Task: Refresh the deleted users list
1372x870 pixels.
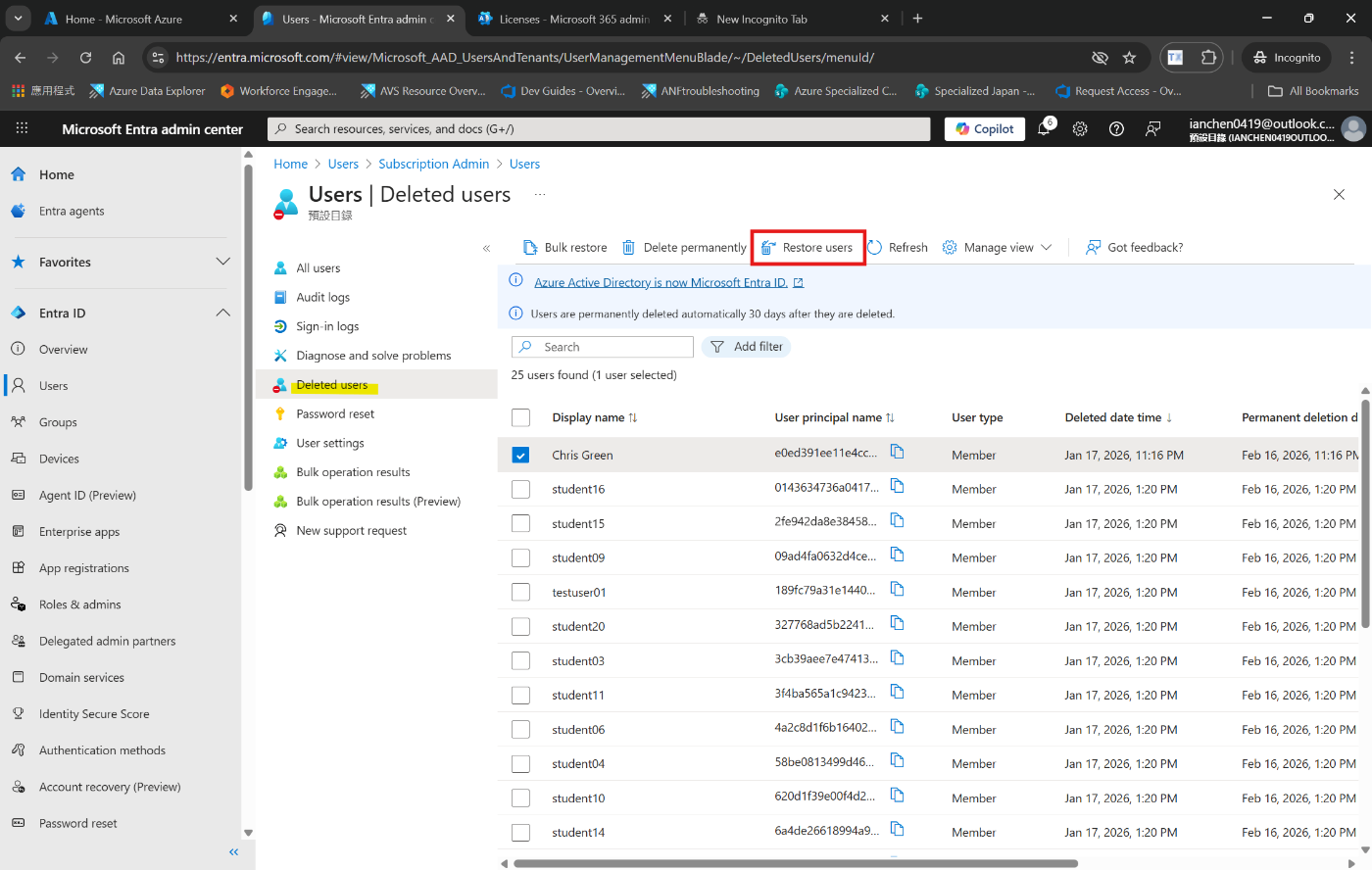Action: (x=898, y=248)
